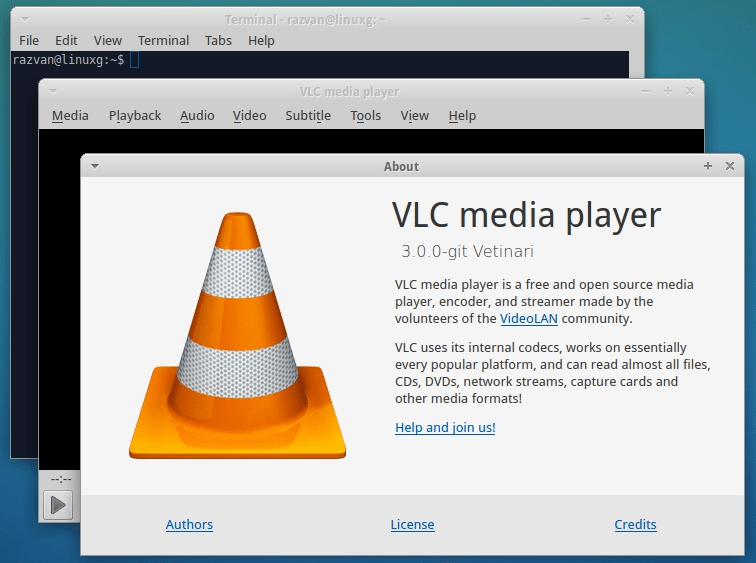This screenshot has width=756, height=563.
Task: Close the VLC media player window
Action: point(690,91)
